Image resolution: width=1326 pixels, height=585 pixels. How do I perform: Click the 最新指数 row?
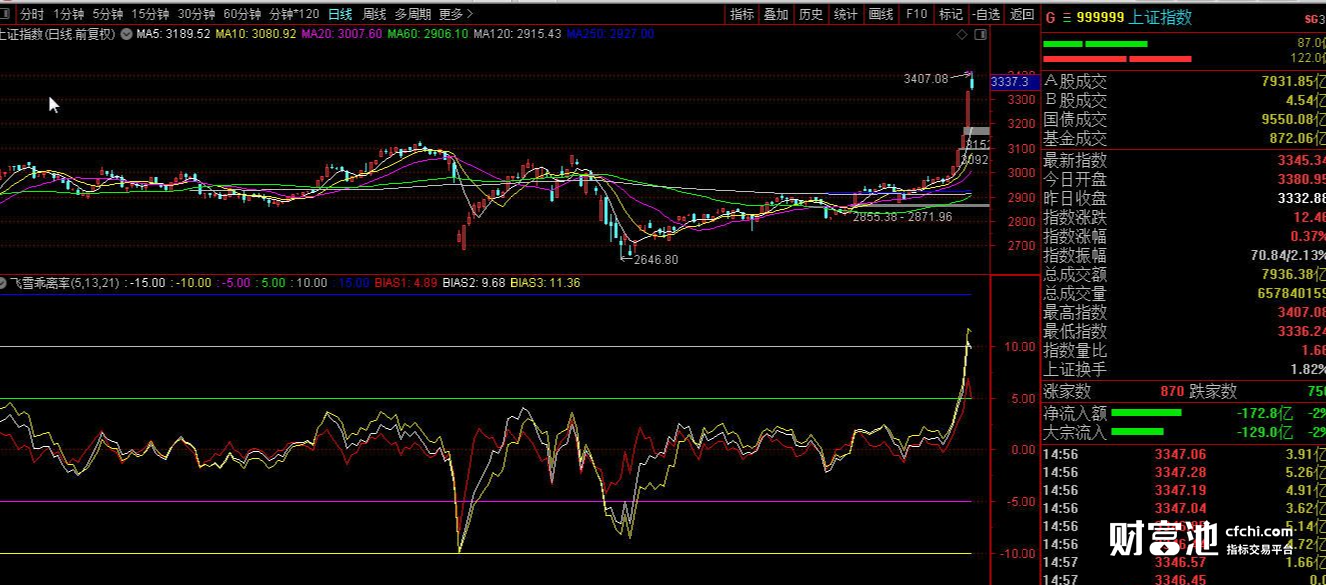coord(1184,160)
